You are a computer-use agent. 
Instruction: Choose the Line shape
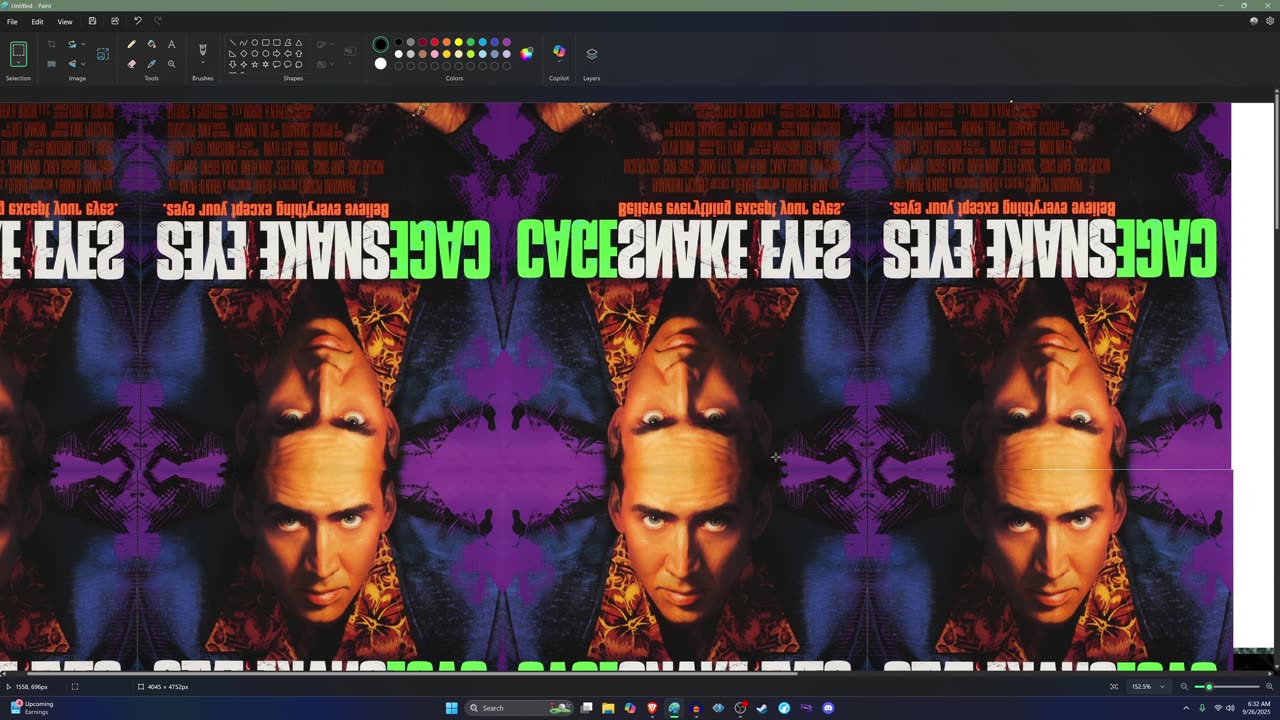[232, 43]
